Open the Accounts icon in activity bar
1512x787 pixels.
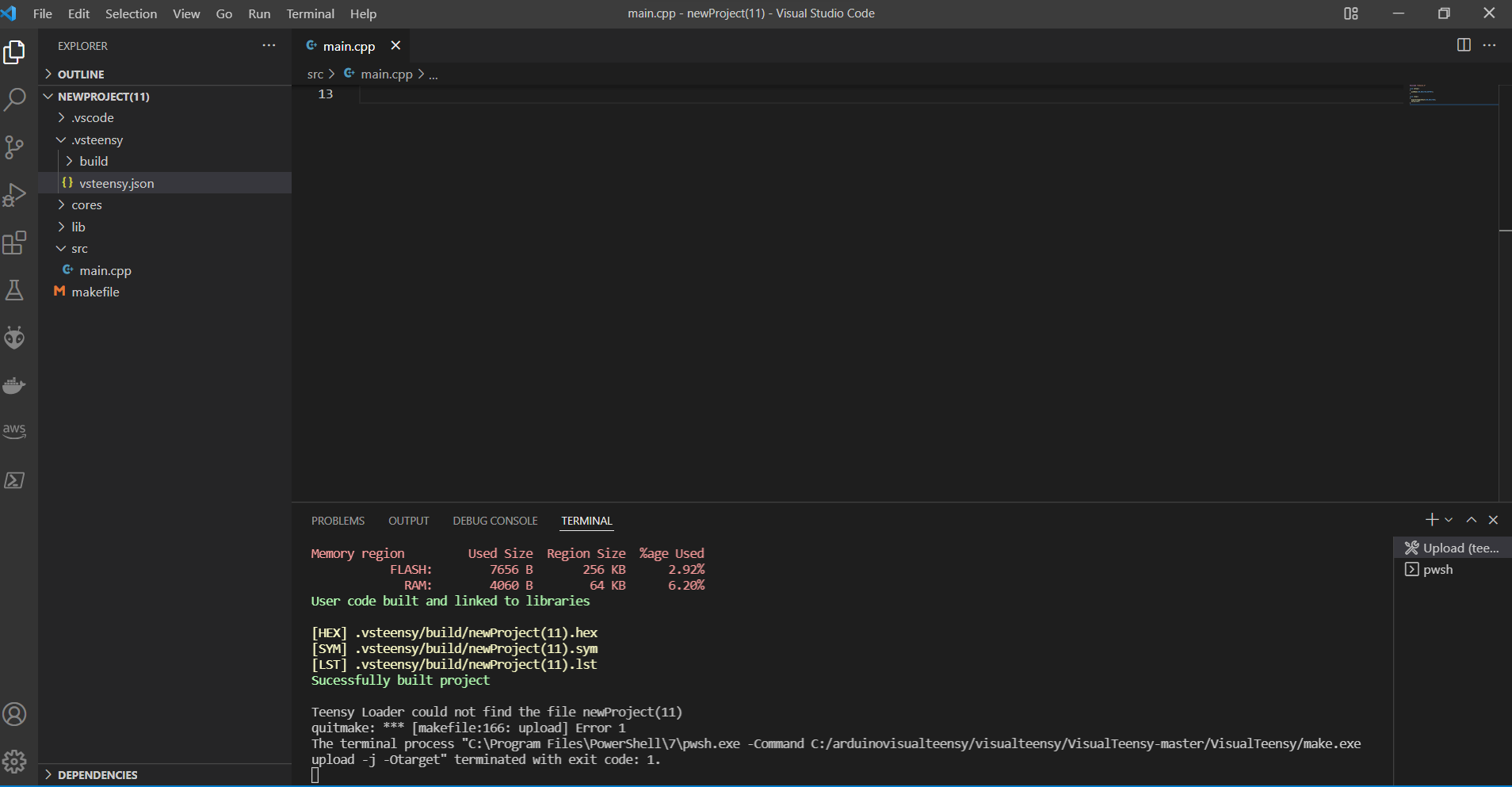click(14, 713)
